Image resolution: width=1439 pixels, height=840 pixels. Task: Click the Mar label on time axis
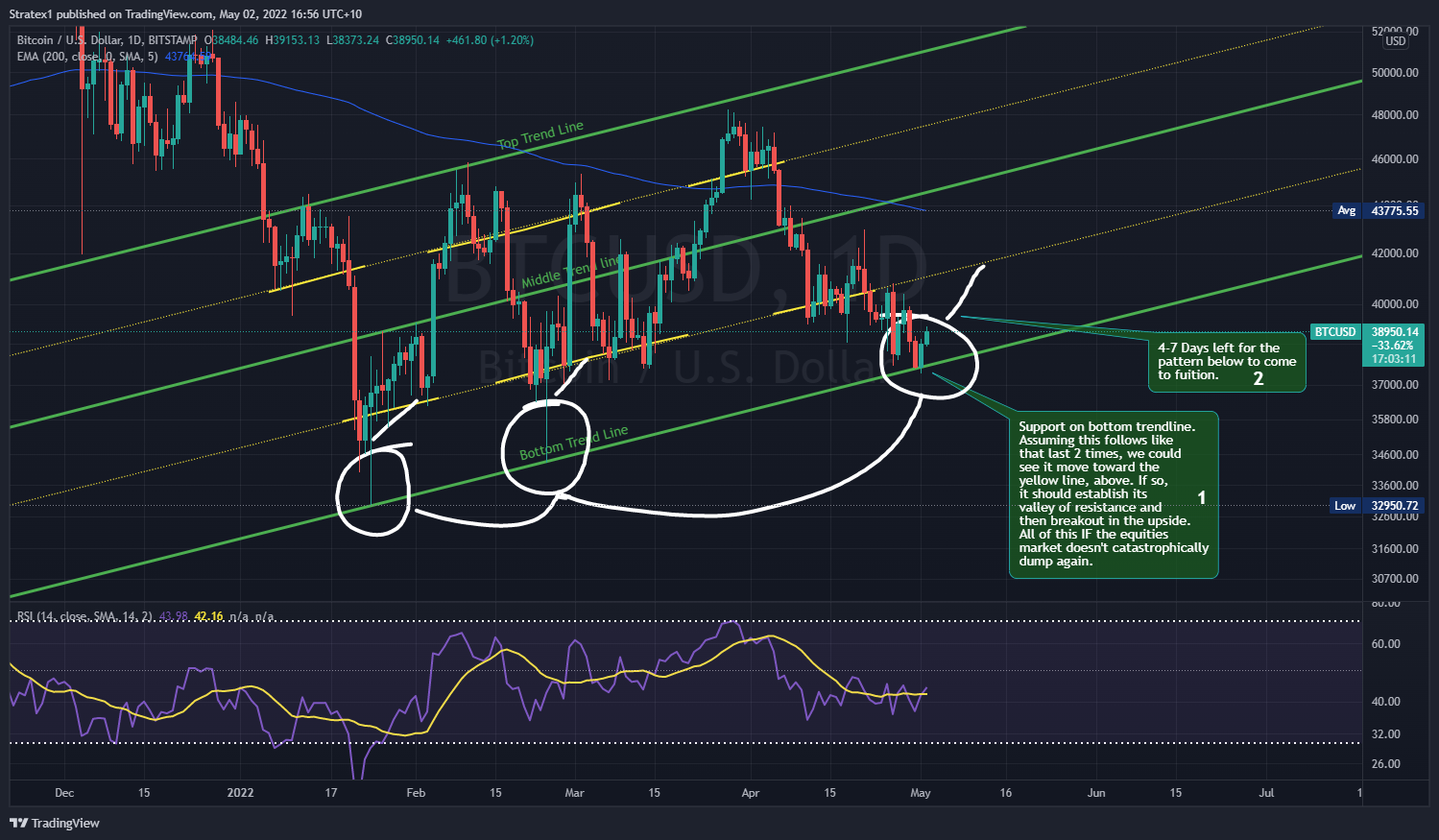coord(574,793)
